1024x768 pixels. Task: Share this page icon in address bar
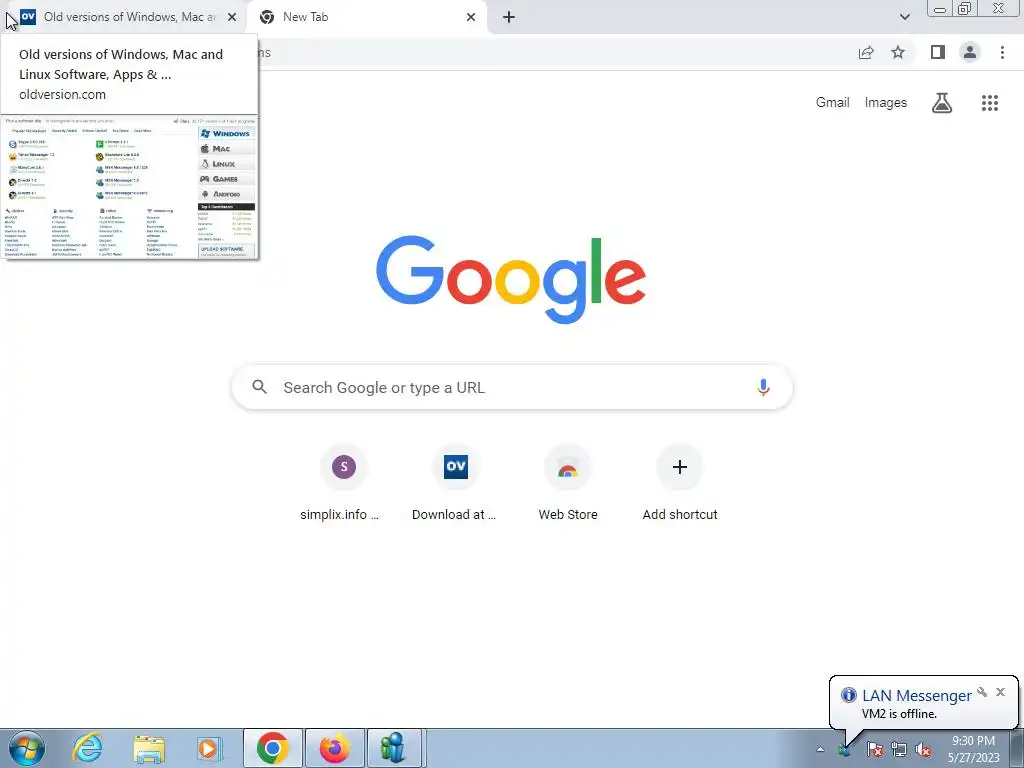[866, 52]
